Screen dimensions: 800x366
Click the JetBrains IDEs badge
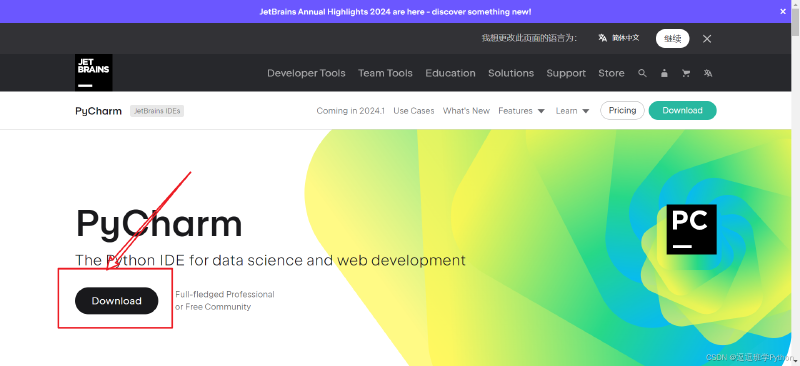click(157, 111)
